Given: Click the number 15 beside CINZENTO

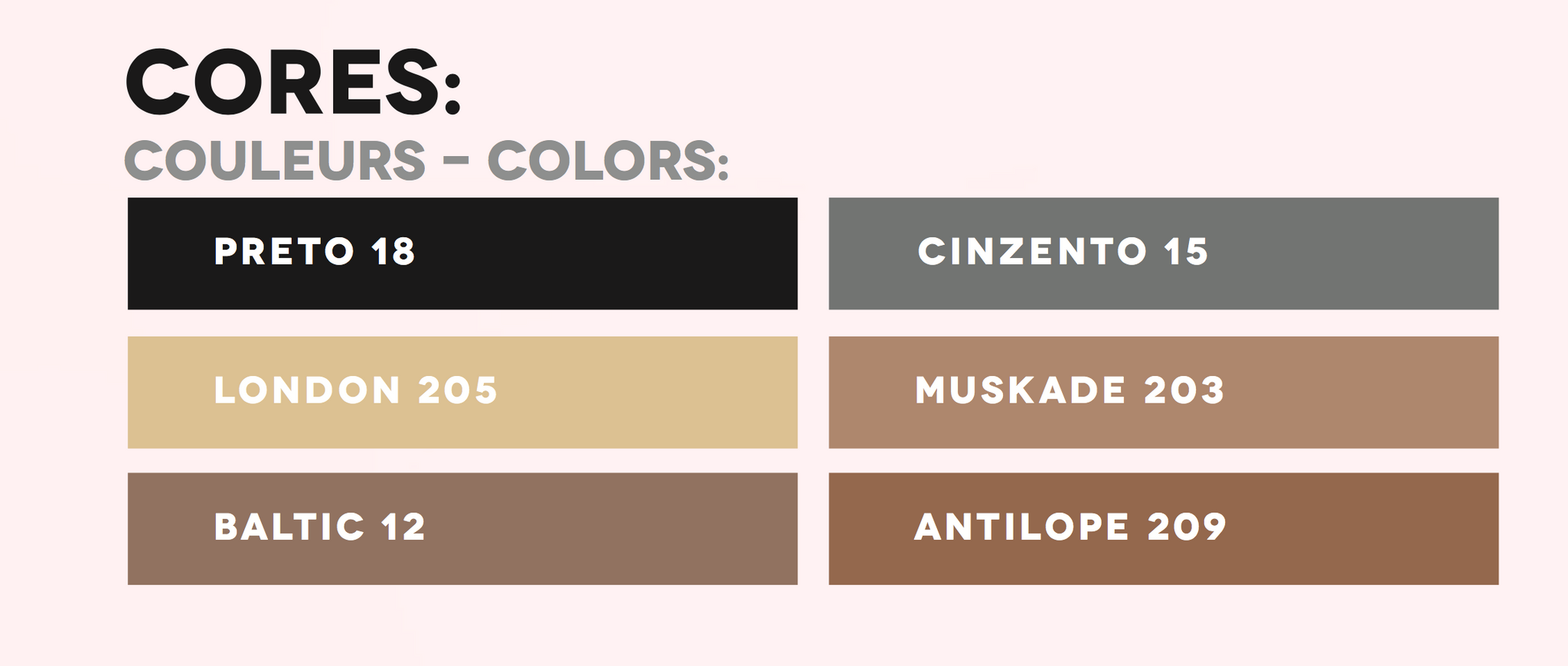Looking at the screenshot, I should (1185, 251).
